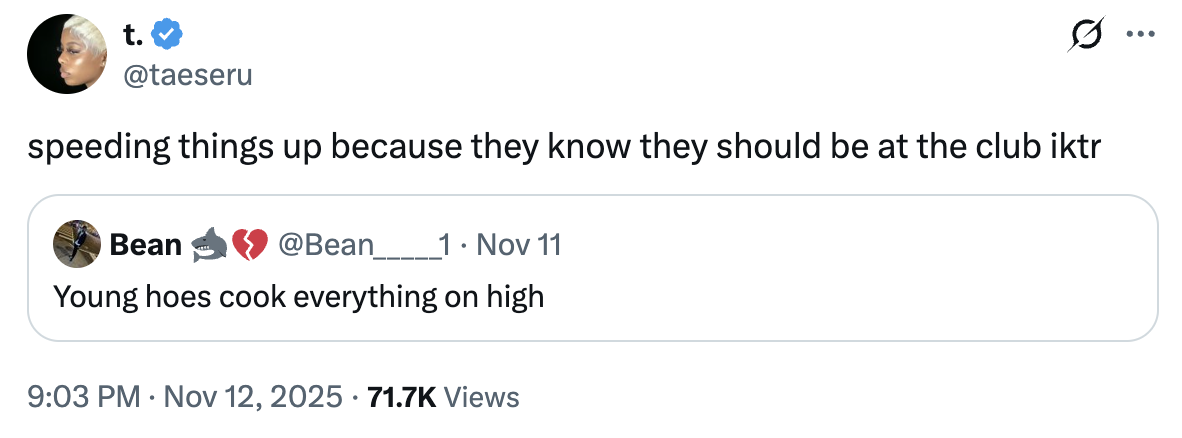Click the shark emoji beside Bean
Viewport: 1182px width, 438px height.
[x=207, y=244]
